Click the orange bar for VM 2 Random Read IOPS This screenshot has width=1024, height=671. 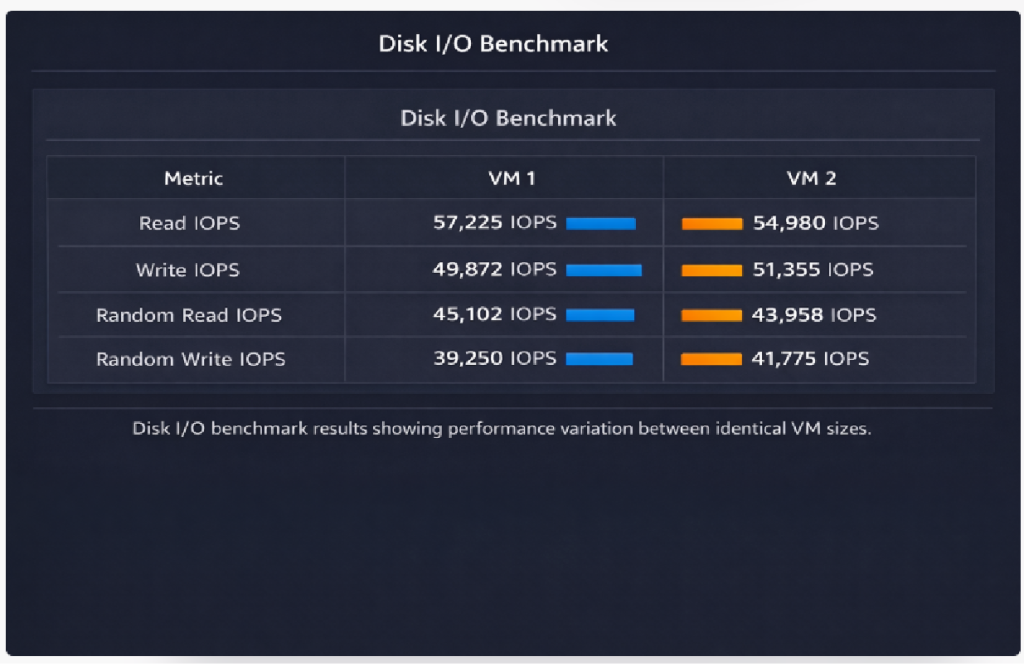pos(711,315)
